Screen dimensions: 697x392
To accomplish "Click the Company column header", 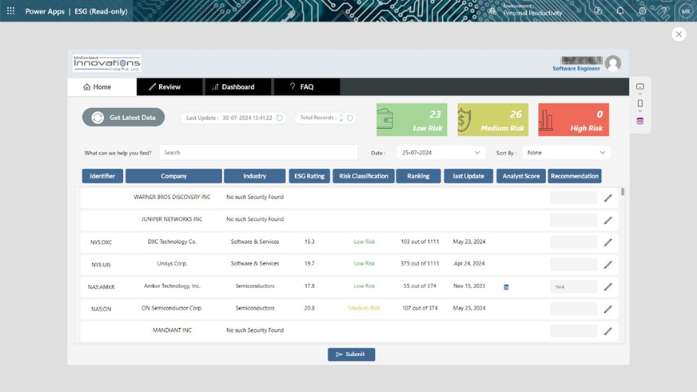I will (173, 176).
